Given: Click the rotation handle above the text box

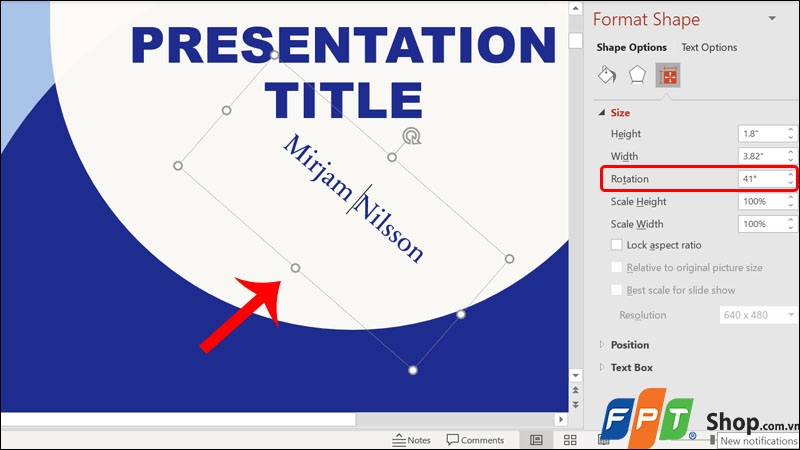Looking at the screenshot, I should tap(411, 136).
